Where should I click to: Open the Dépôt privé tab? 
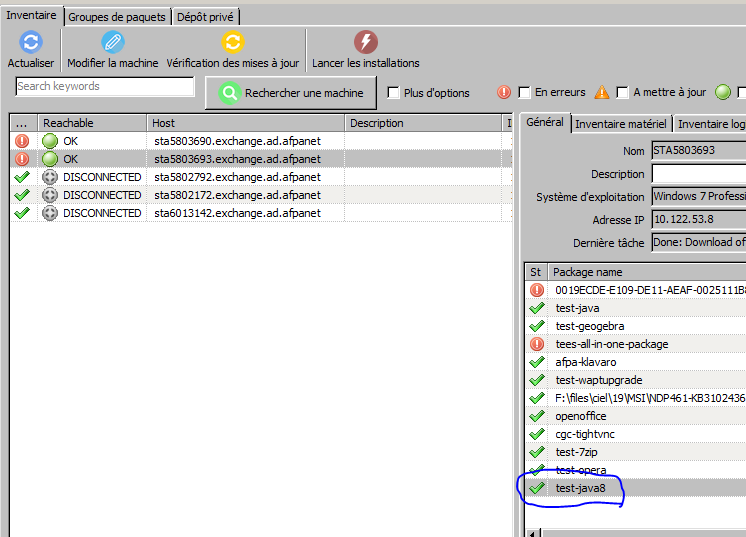click(x=207, y=17)
